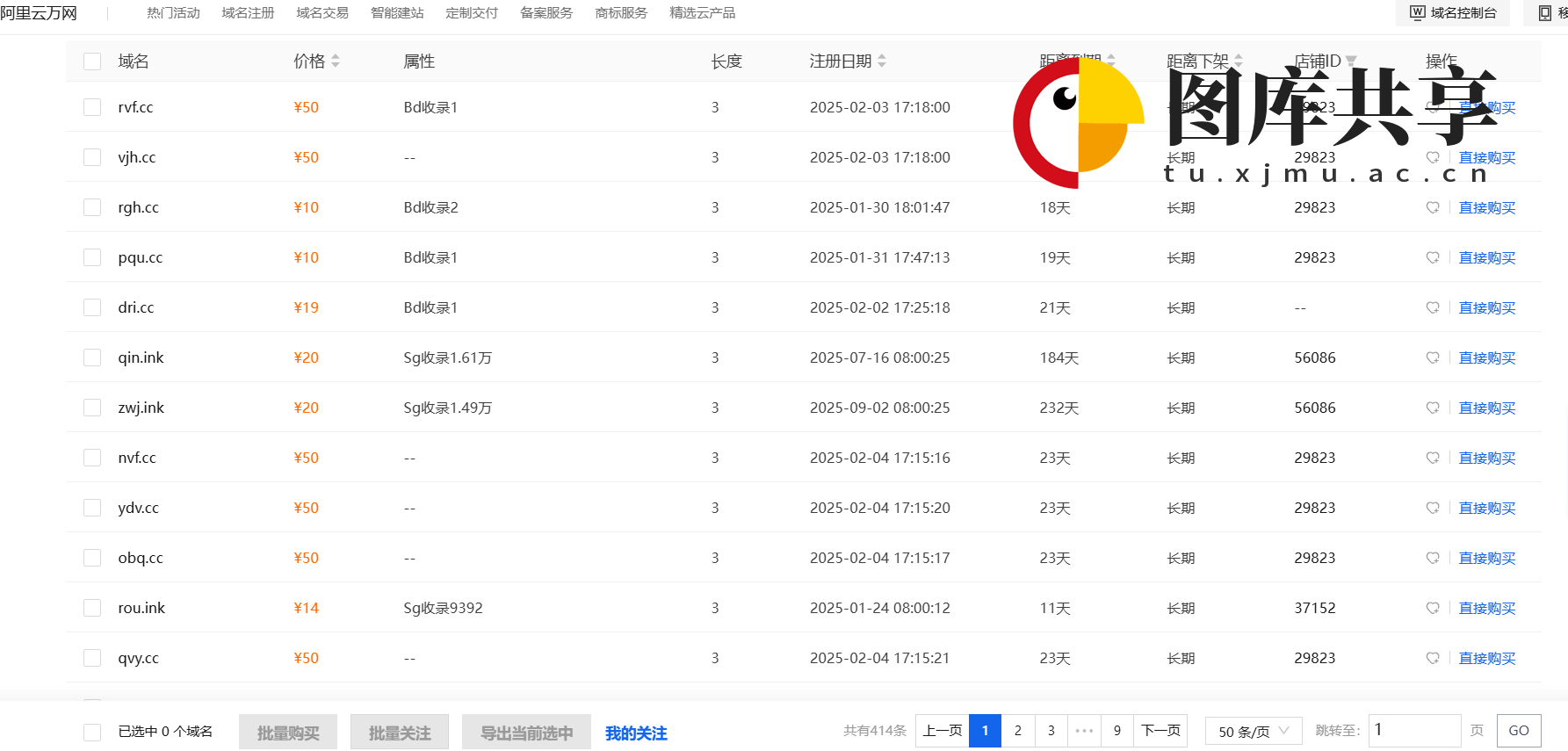Open the 50 条/页 page size dropdown
Image resolution: width=1568 pixels, height=751 pixels.
click(1253, 731)
